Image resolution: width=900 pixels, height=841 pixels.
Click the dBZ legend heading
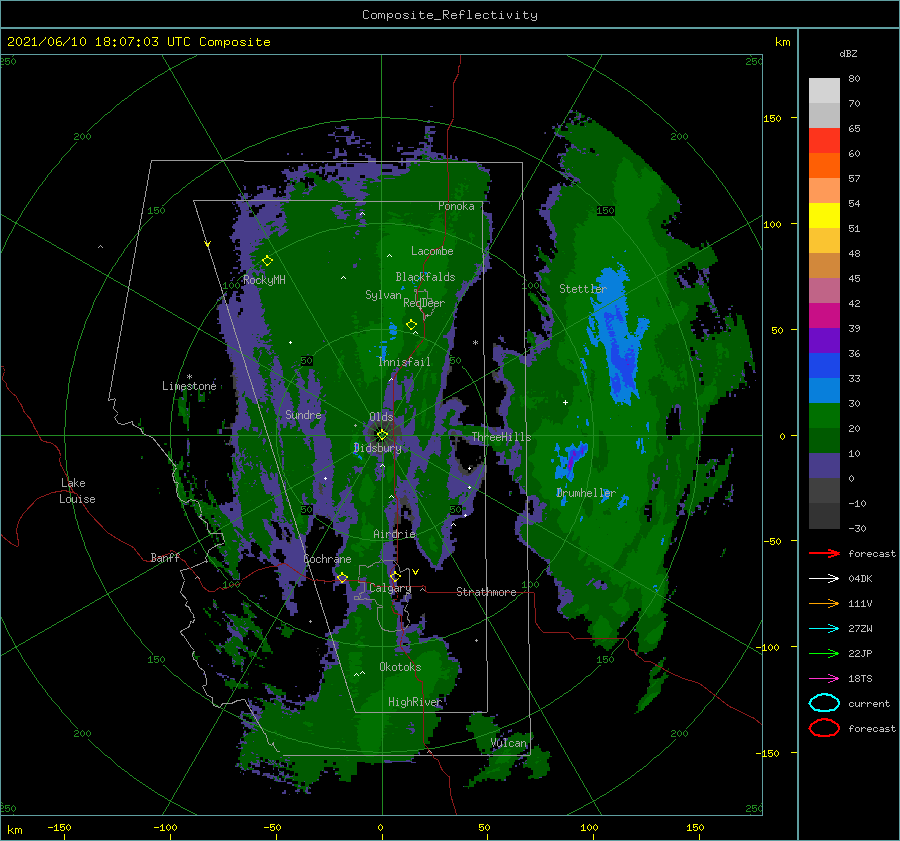pyautogui.click(x=848, y=53)
